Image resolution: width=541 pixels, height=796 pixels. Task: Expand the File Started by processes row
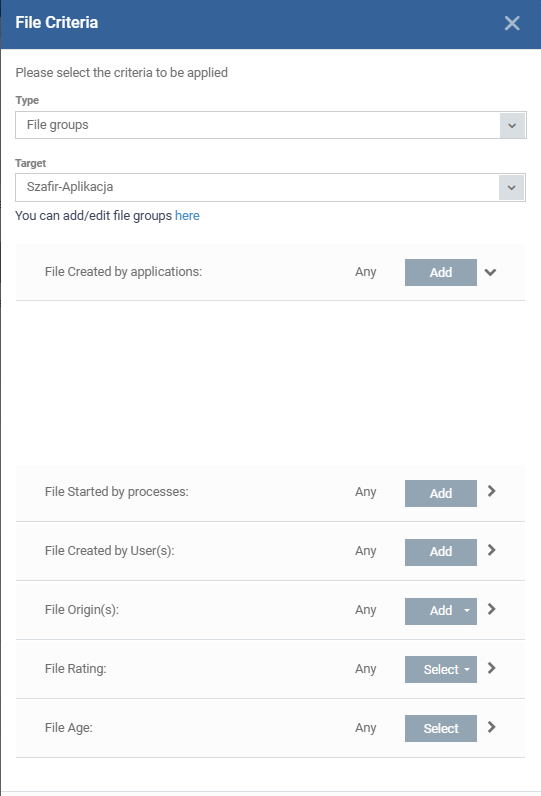(x=491, y=491)
